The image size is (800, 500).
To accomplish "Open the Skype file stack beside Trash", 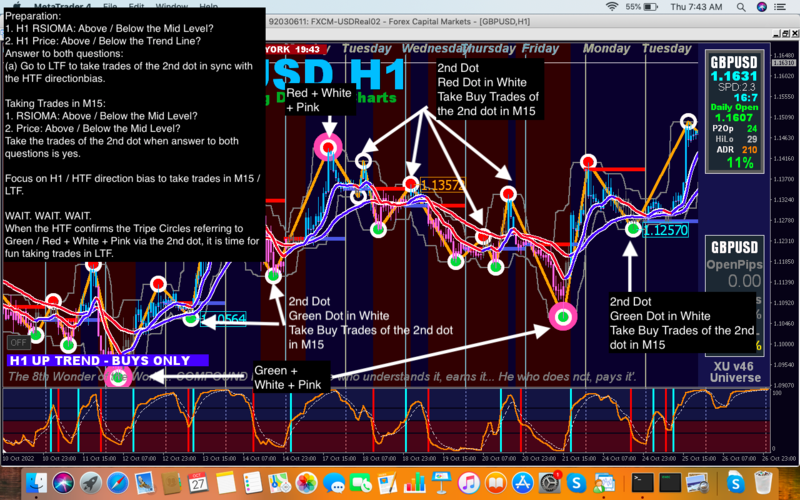I will click(x=735, y=482).
